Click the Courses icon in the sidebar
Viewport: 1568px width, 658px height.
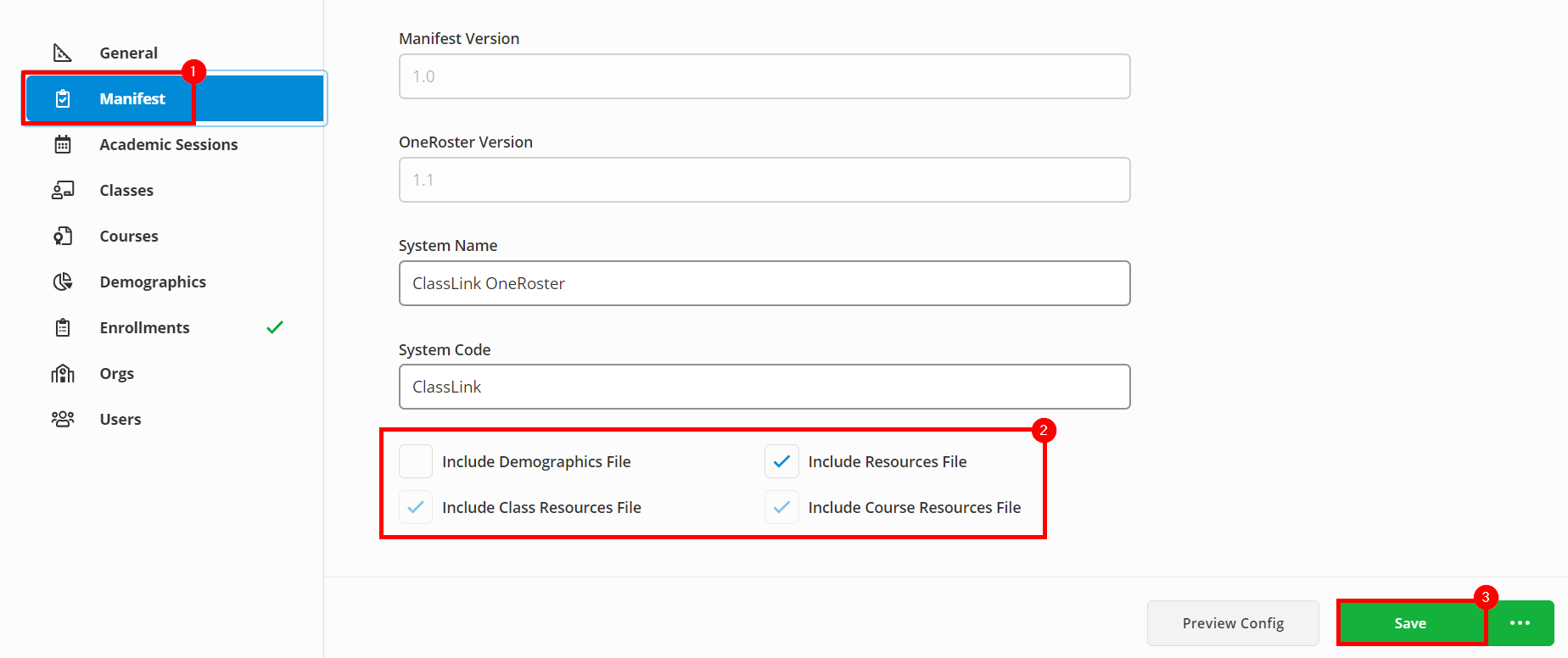point(63,236)
